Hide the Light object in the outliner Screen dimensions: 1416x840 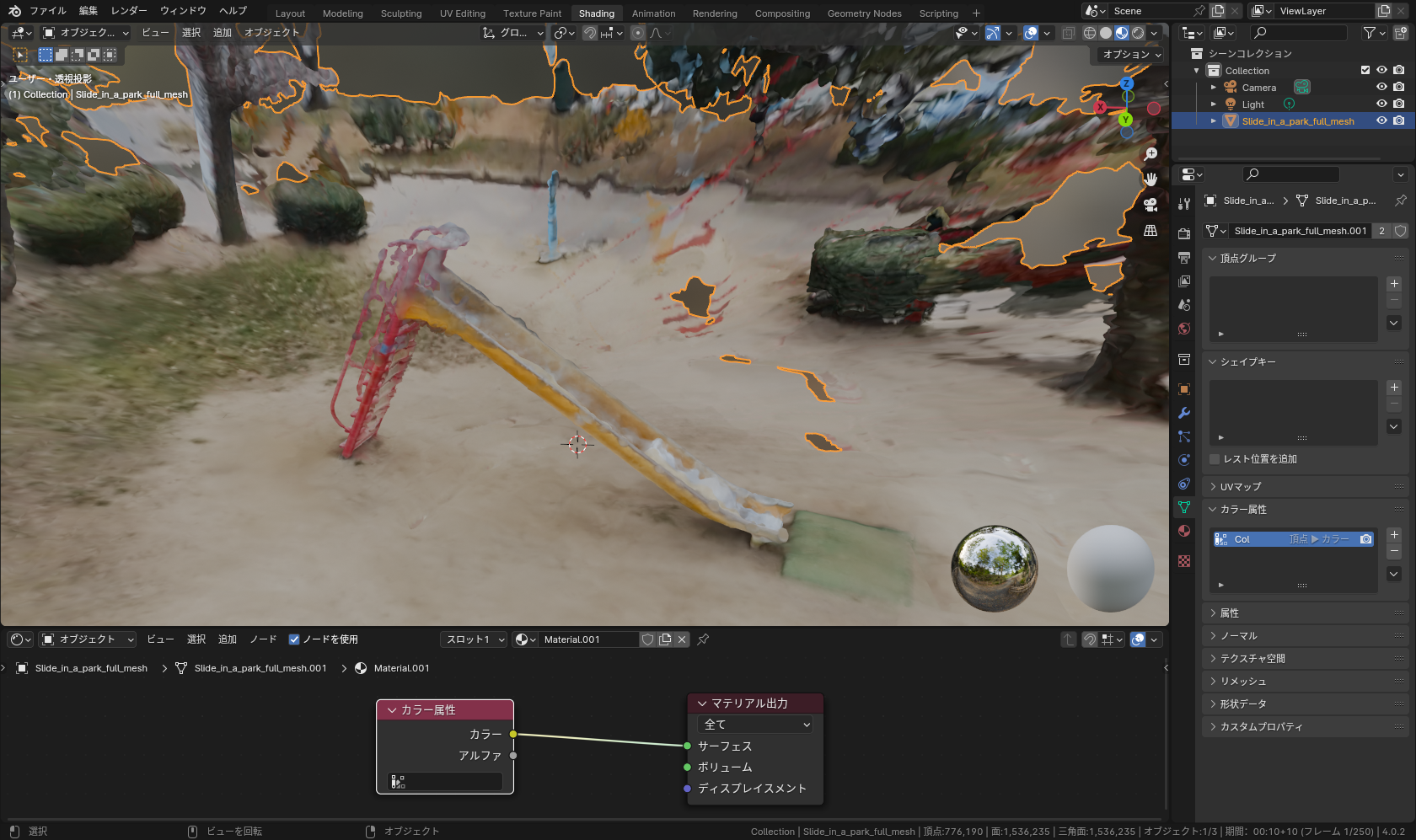click(x=1381, y=104)
